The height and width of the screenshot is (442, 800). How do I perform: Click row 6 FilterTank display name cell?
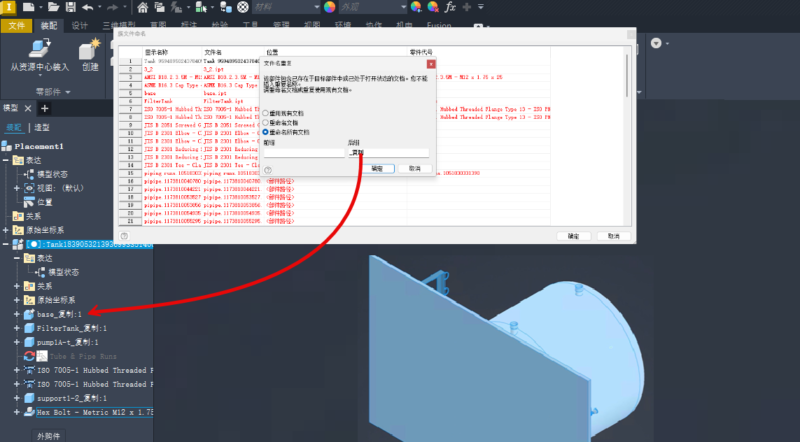pos(172,102)
